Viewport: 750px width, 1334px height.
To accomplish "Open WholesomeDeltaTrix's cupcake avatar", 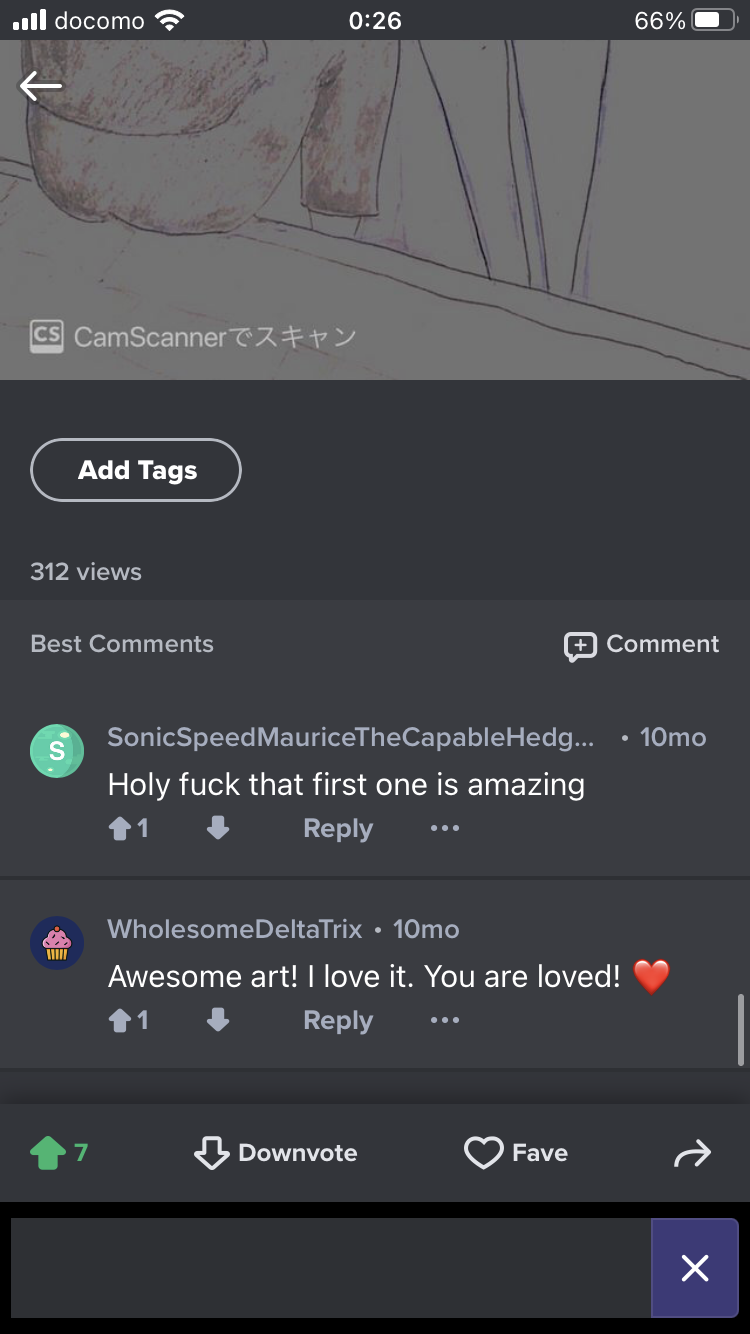I will click(57, 943).
